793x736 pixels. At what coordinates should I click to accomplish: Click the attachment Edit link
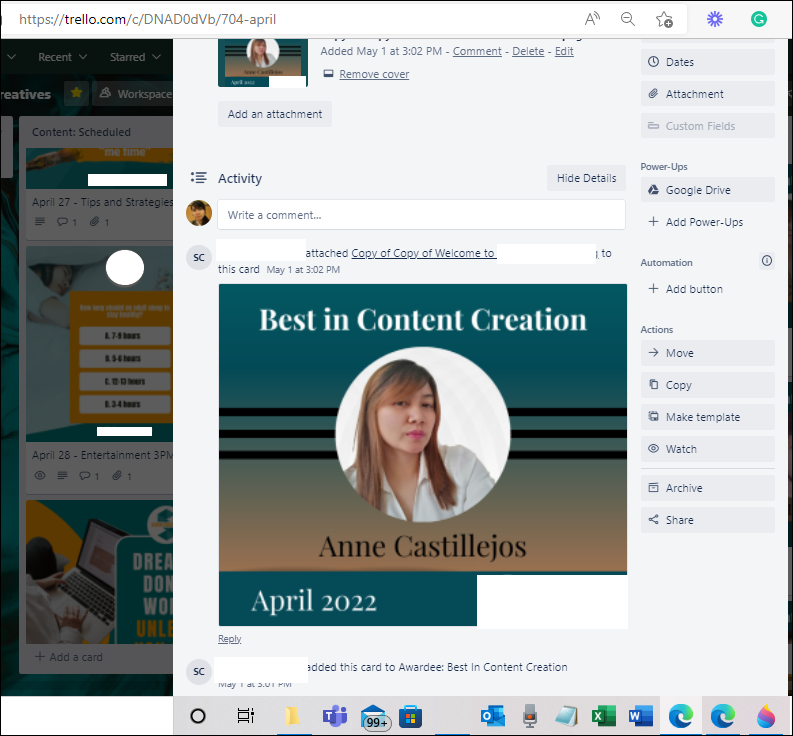564,51
